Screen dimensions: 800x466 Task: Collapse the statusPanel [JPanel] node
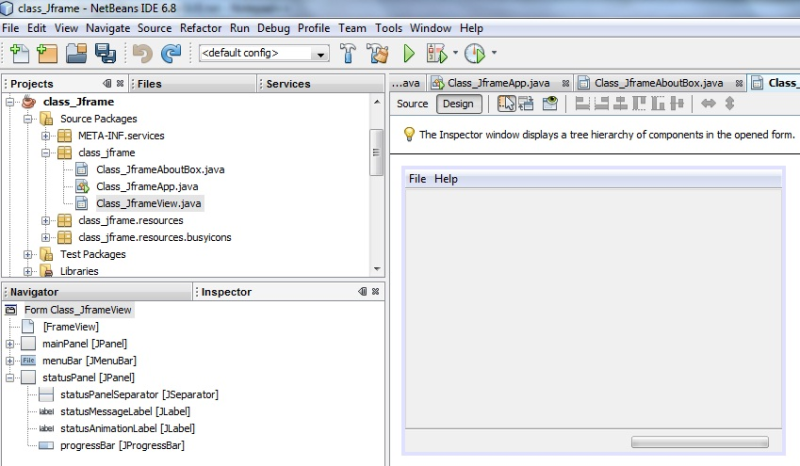pos(10,378)
